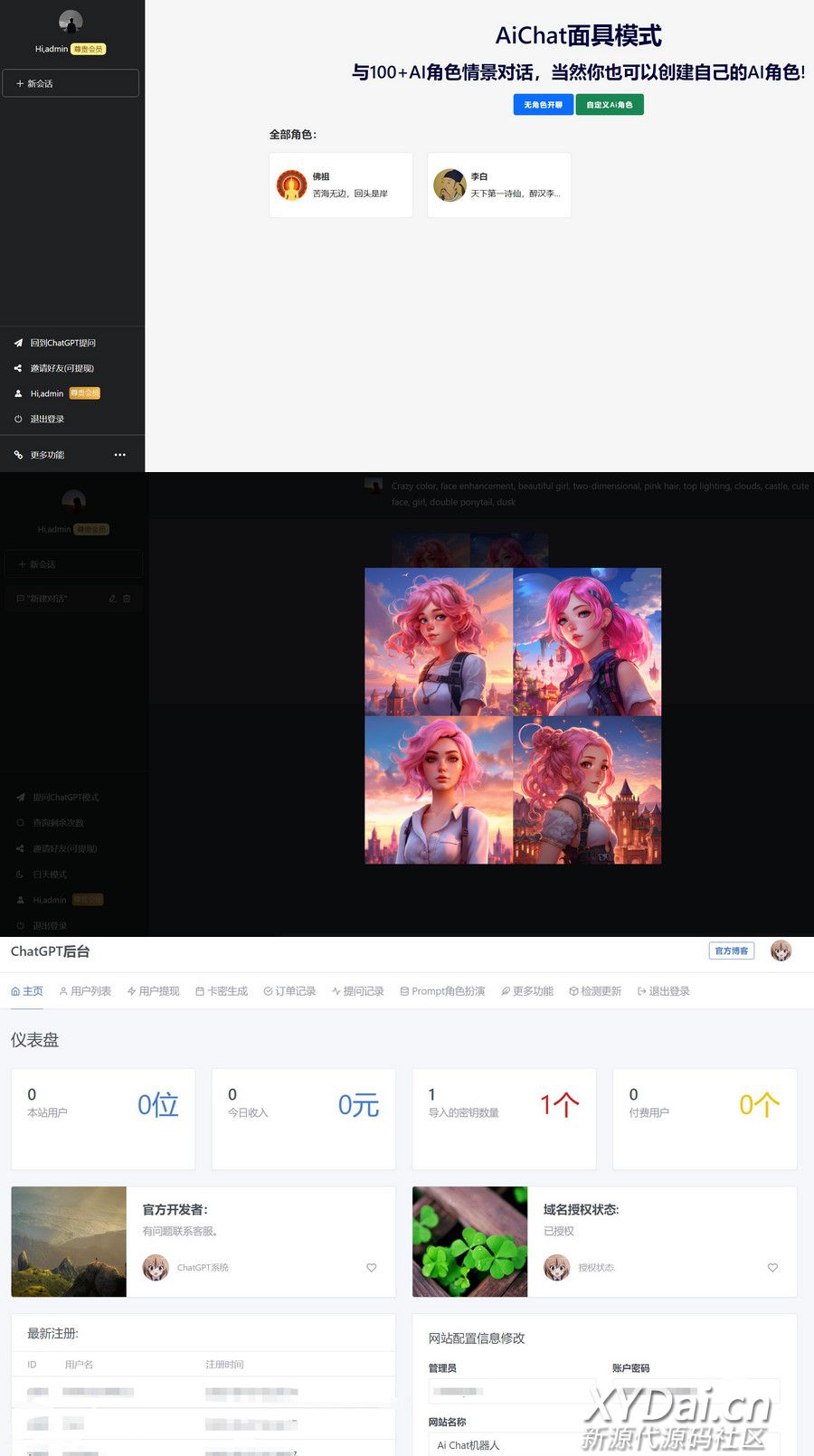Switch to the 订单记录 tab
This screenshot has height=1456, width=814.
(x=289, y=991)
